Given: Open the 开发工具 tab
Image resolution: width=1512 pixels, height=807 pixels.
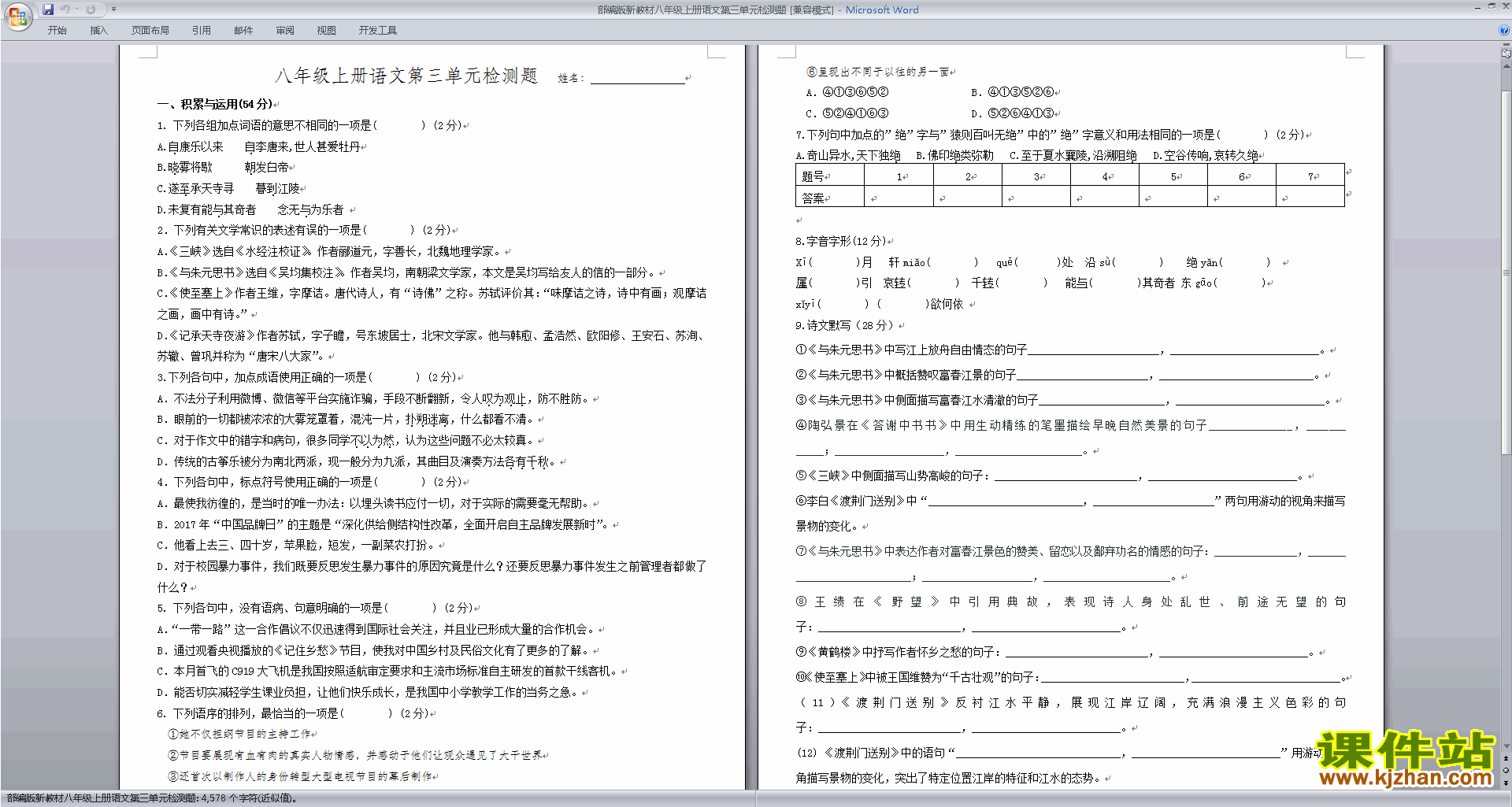Looking at the screenshot, I should tap(378, 31).
